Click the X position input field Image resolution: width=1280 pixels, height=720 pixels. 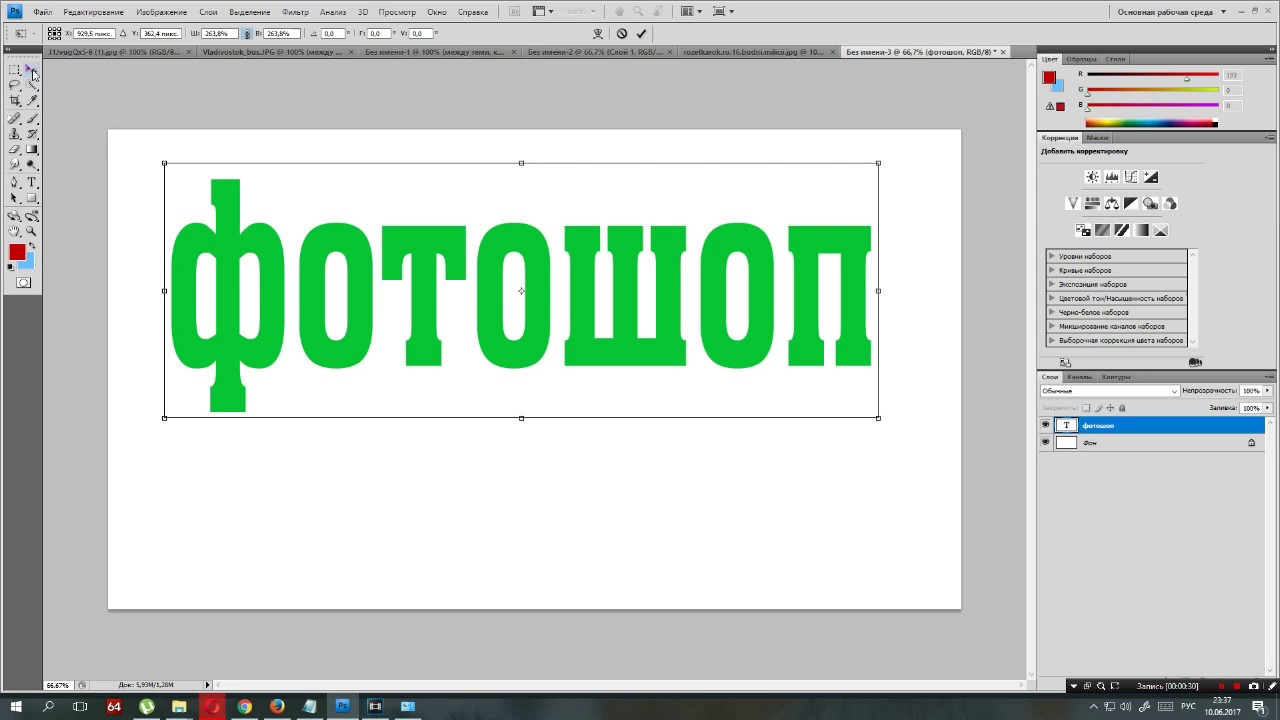click(93, 33)
